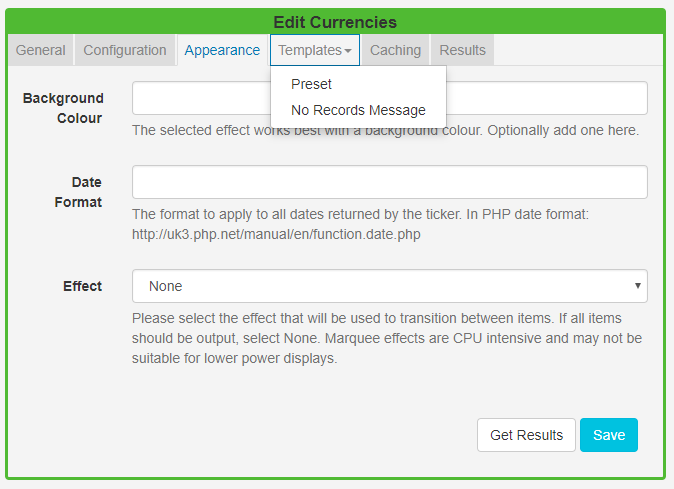Pick the No Records Message option
The image size is (674, 489).
click(x=358, y=110)
